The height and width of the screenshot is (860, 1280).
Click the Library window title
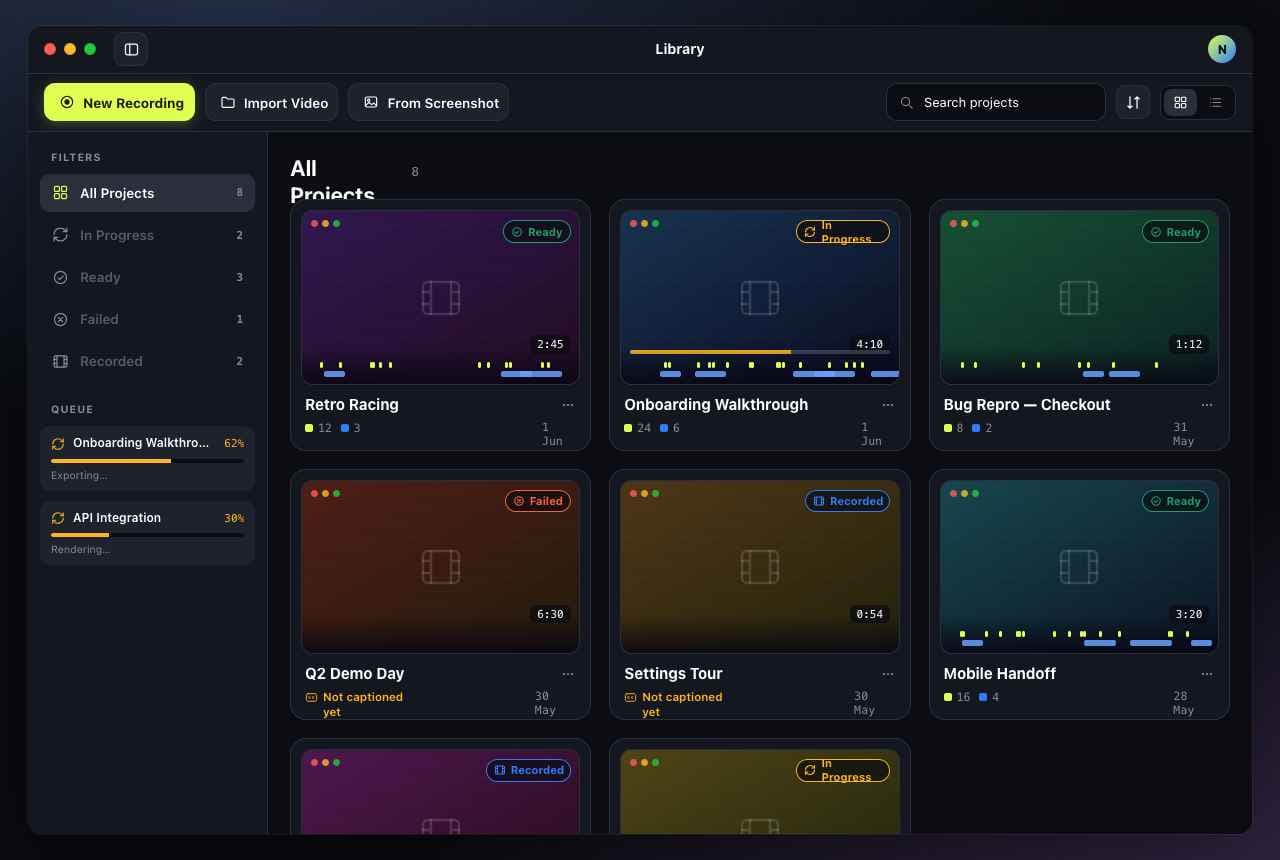point(680,49)
